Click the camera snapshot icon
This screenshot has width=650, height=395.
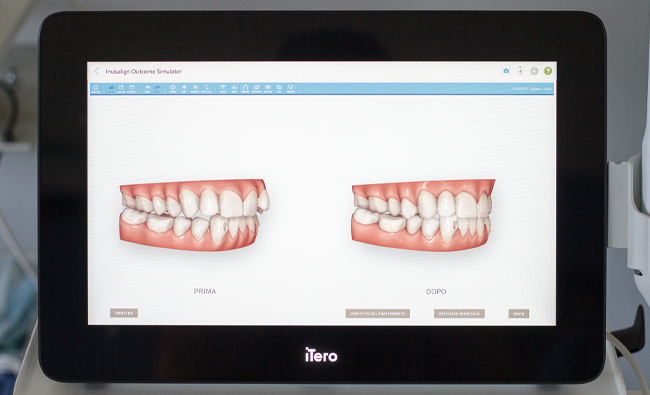[506, 71]
